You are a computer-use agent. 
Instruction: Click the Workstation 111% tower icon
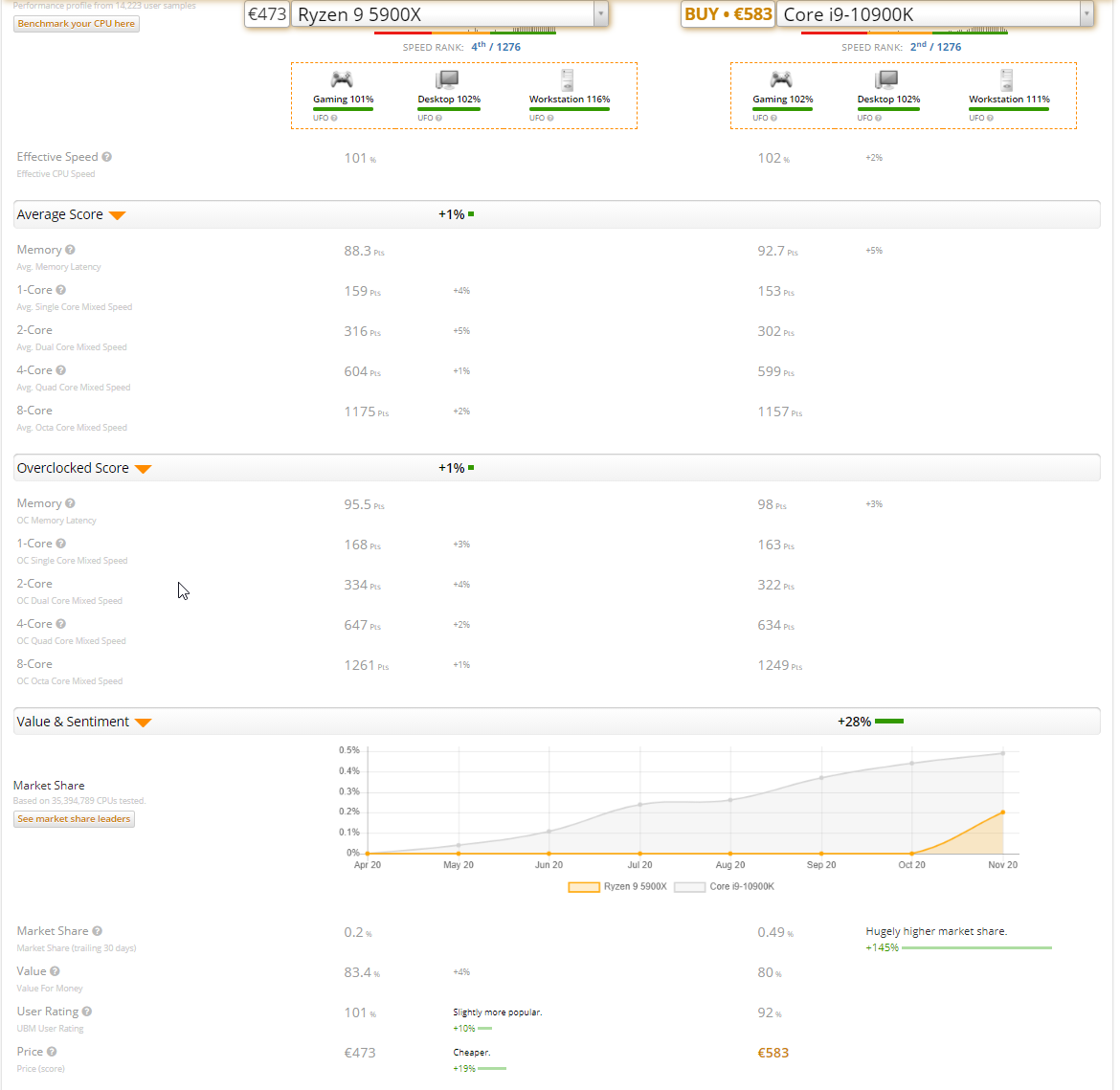(1006, 79)
